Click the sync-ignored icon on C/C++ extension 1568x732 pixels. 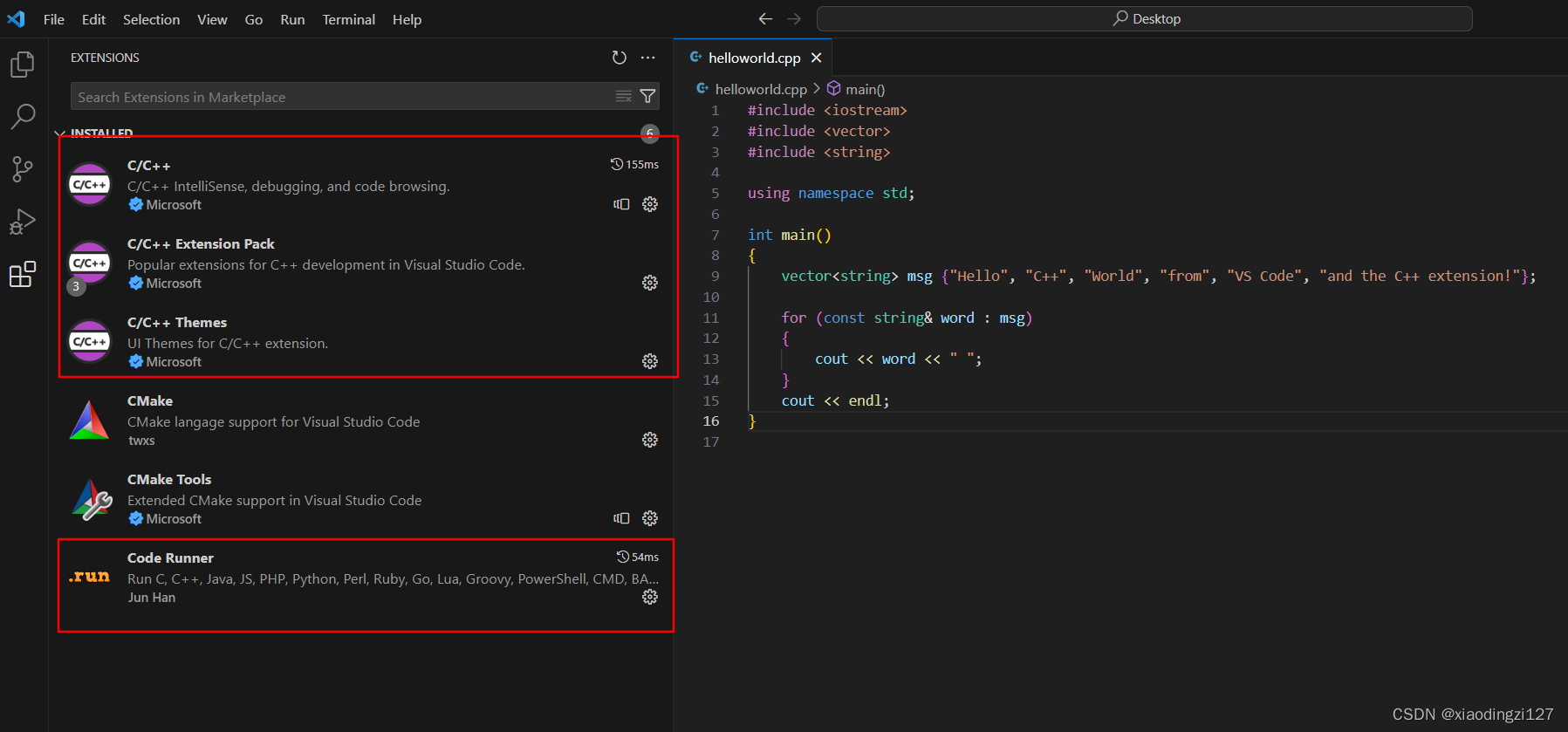click(x=621, y=204)
